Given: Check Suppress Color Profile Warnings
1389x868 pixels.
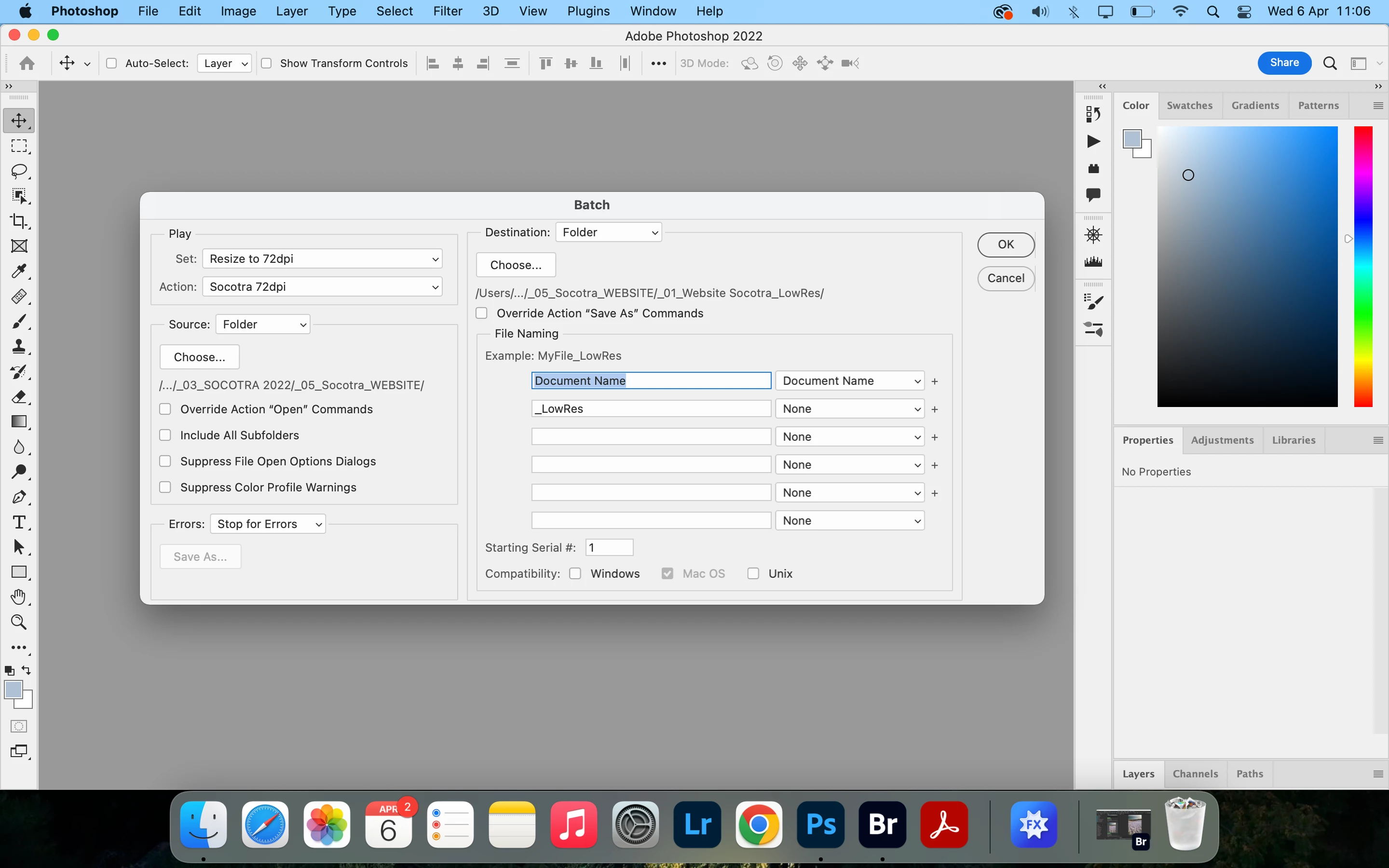Looking at the screenshot, I should coord(165,487).
